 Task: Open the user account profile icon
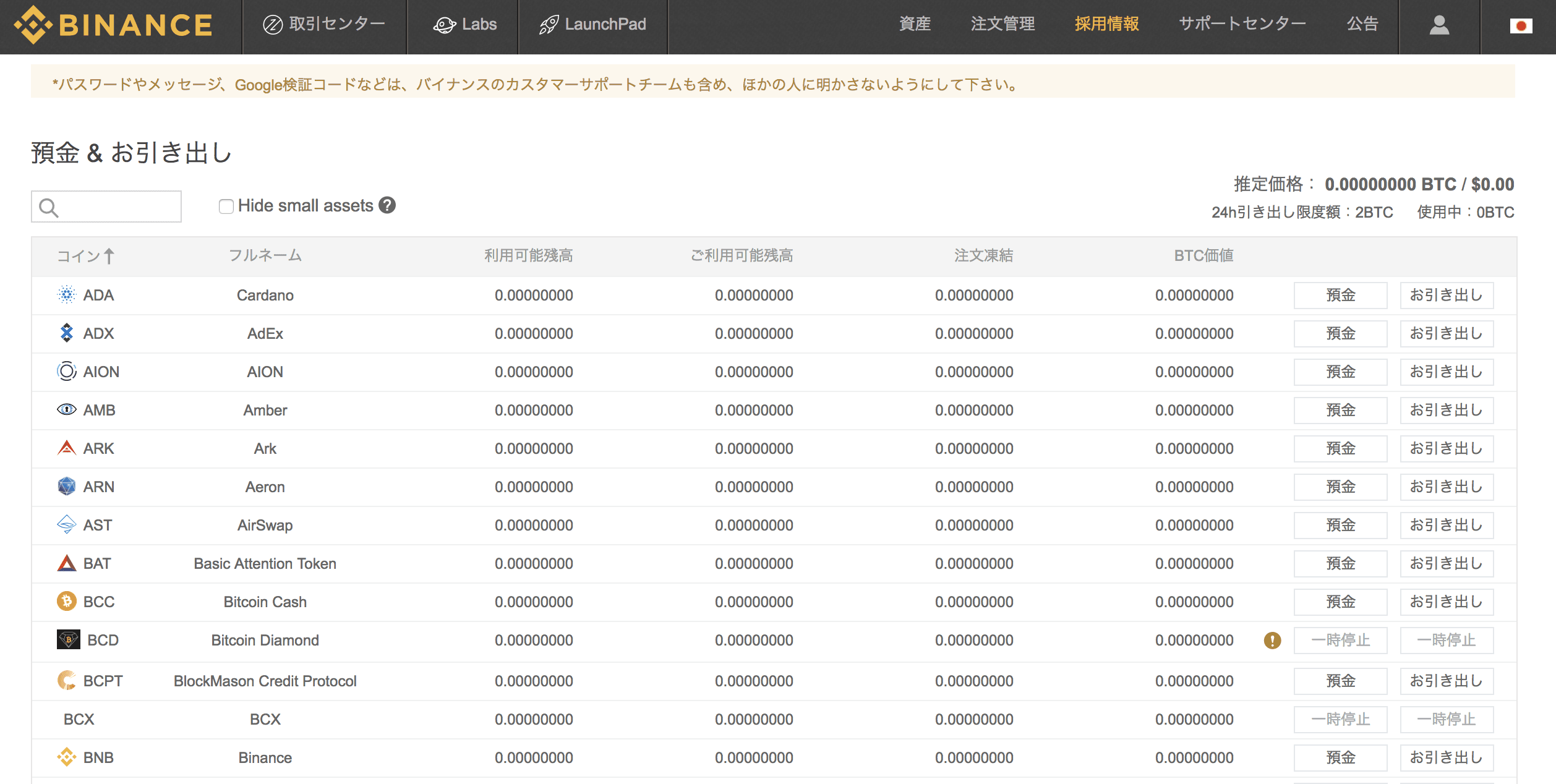(x=1439, y=25)
